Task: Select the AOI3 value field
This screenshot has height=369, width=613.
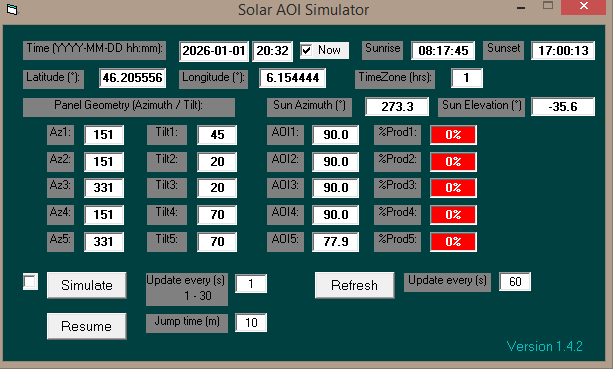Action: pyautogui.click(x=335, y=188)
